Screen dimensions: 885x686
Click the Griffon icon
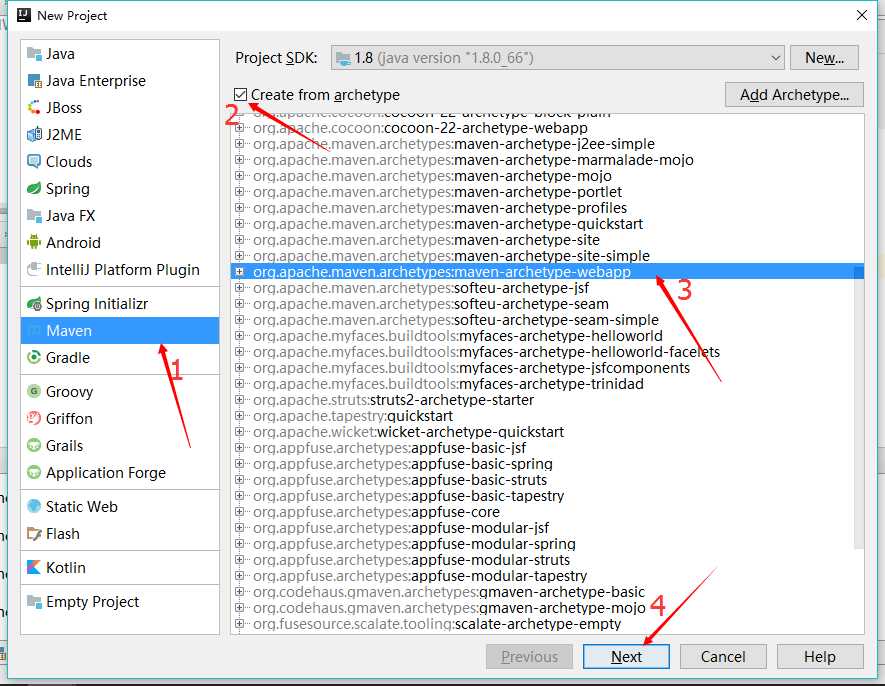pos(34,419)
